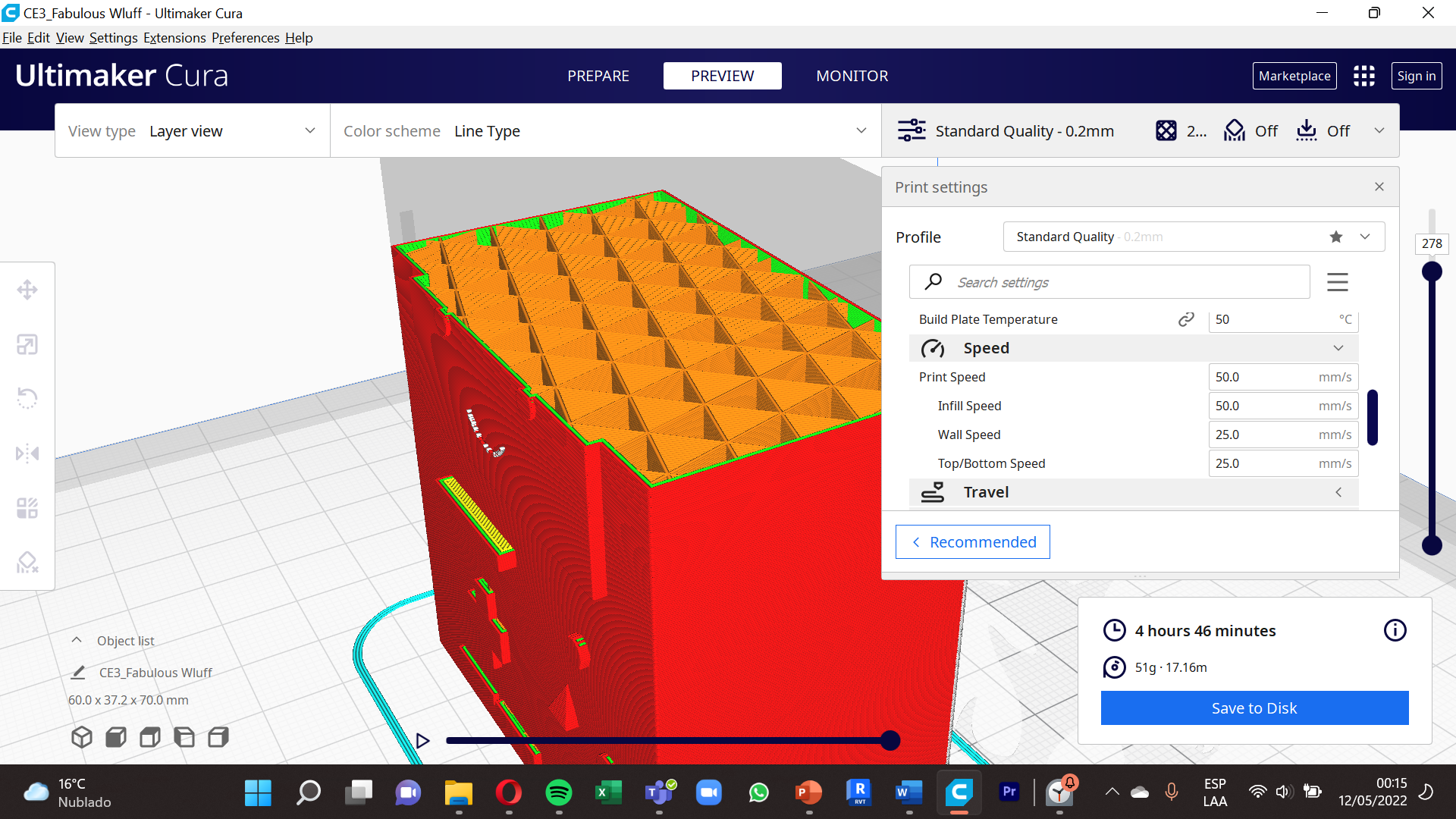Image resolution: width=1456 pixels, height=819 pixels.
Task: Click the support Off icon in settings bar
Action: point(1235,130)
